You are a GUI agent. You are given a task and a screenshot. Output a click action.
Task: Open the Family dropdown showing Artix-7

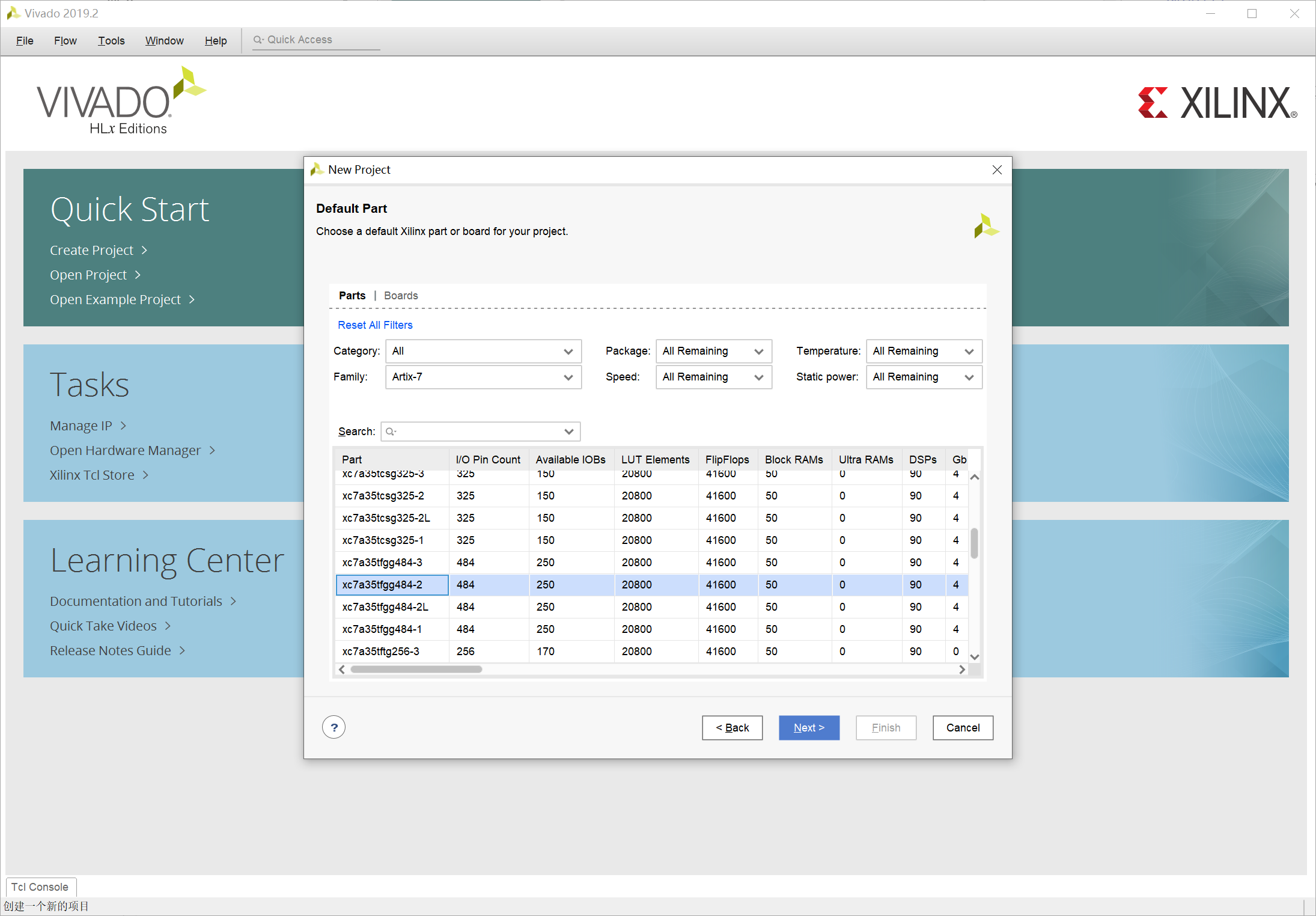click(x=483, y=377)
